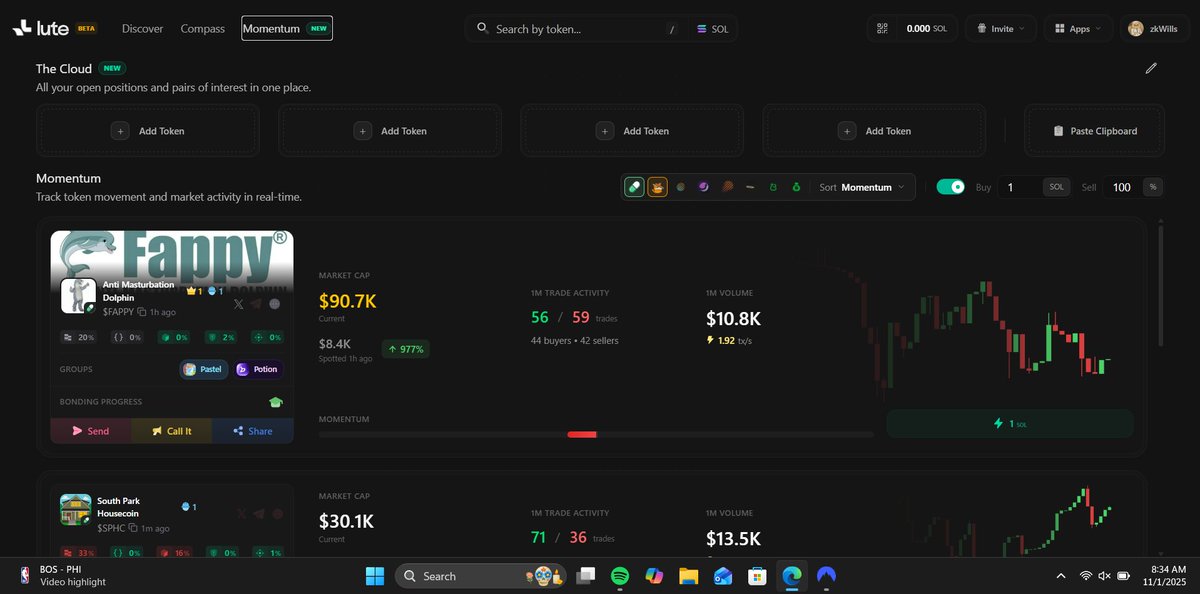Open the Discover tab
Image resolution: width=1200 pixels, height=594 pixels.
[x=142, y=29]
